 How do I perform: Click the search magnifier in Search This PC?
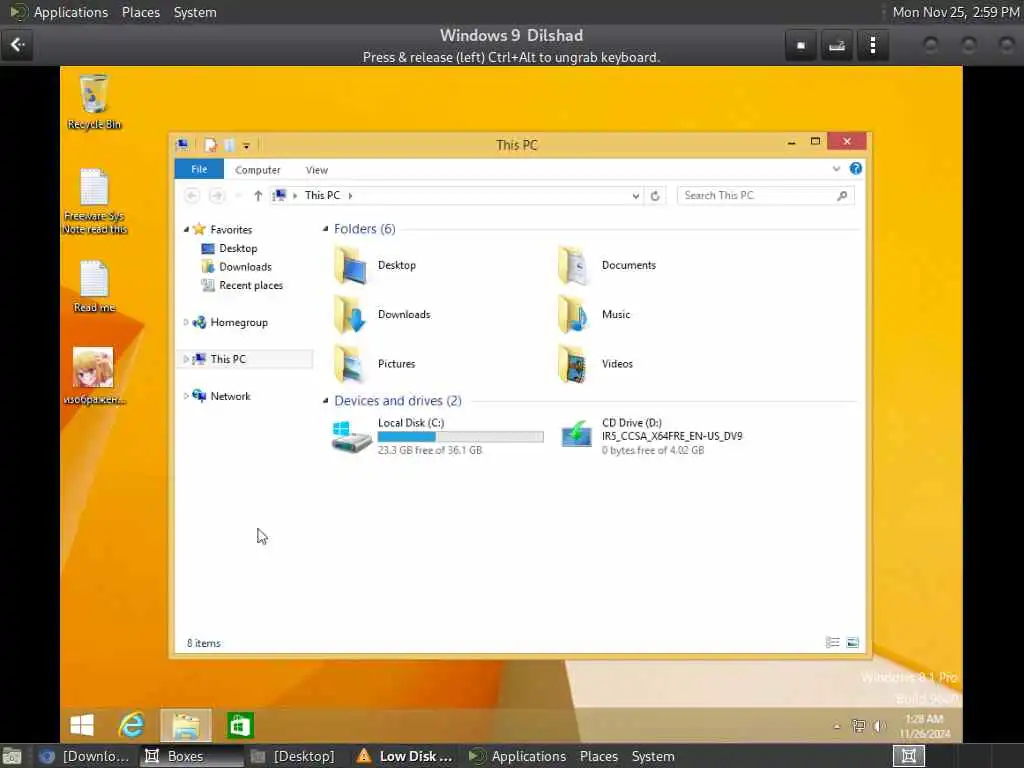point(842,195)
